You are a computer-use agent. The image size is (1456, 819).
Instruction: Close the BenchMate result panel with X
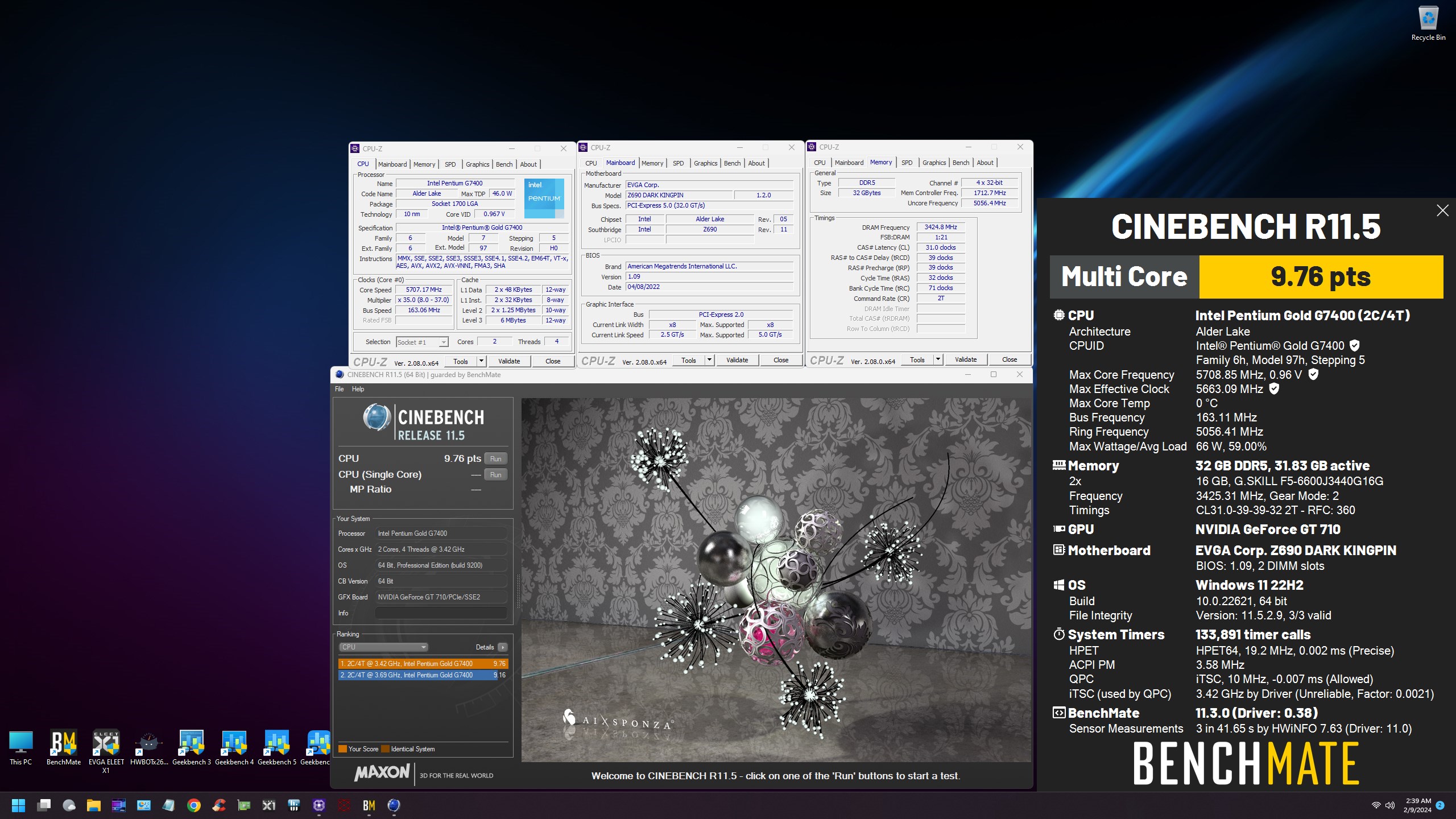pyautogui.click(x=1442, y=210)
